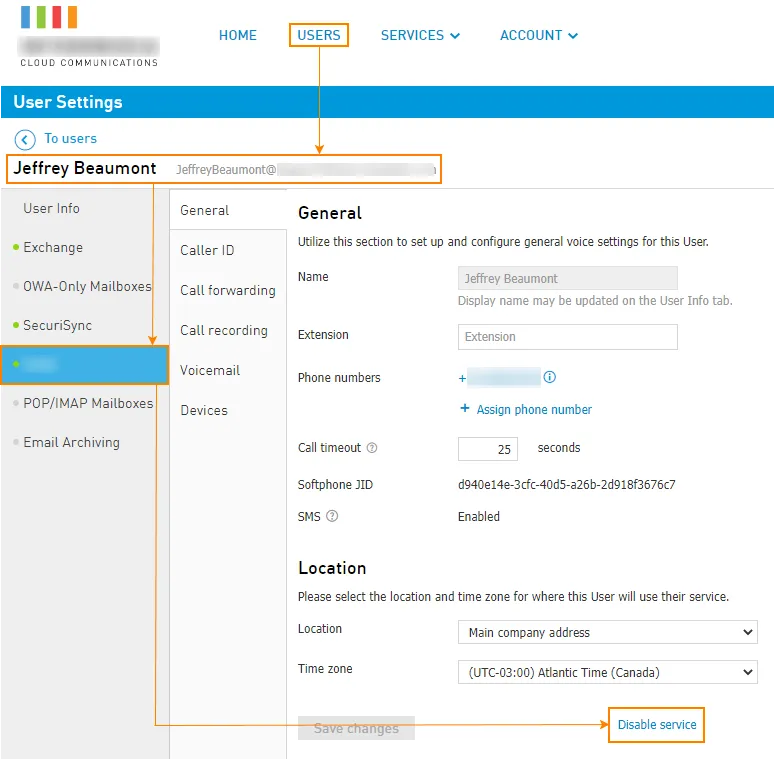The width and height of the screenshot is (774, 759).
Task: Open the Exchange service section
Action: pos(53,247)
